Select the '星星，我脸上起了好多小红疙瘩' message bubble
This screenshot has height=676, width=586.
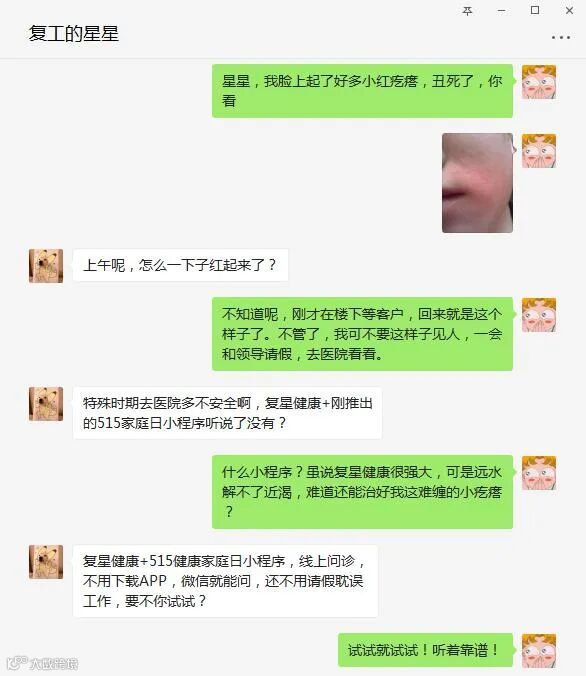click(x=362, y=91)
